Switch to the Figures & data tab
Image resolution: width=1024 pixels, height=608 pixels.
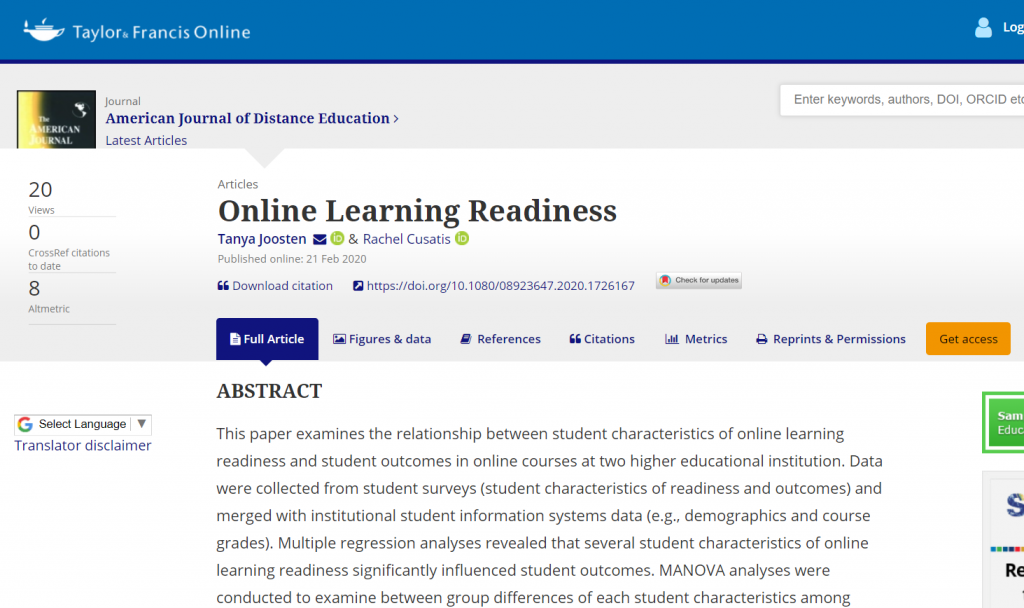382,339
